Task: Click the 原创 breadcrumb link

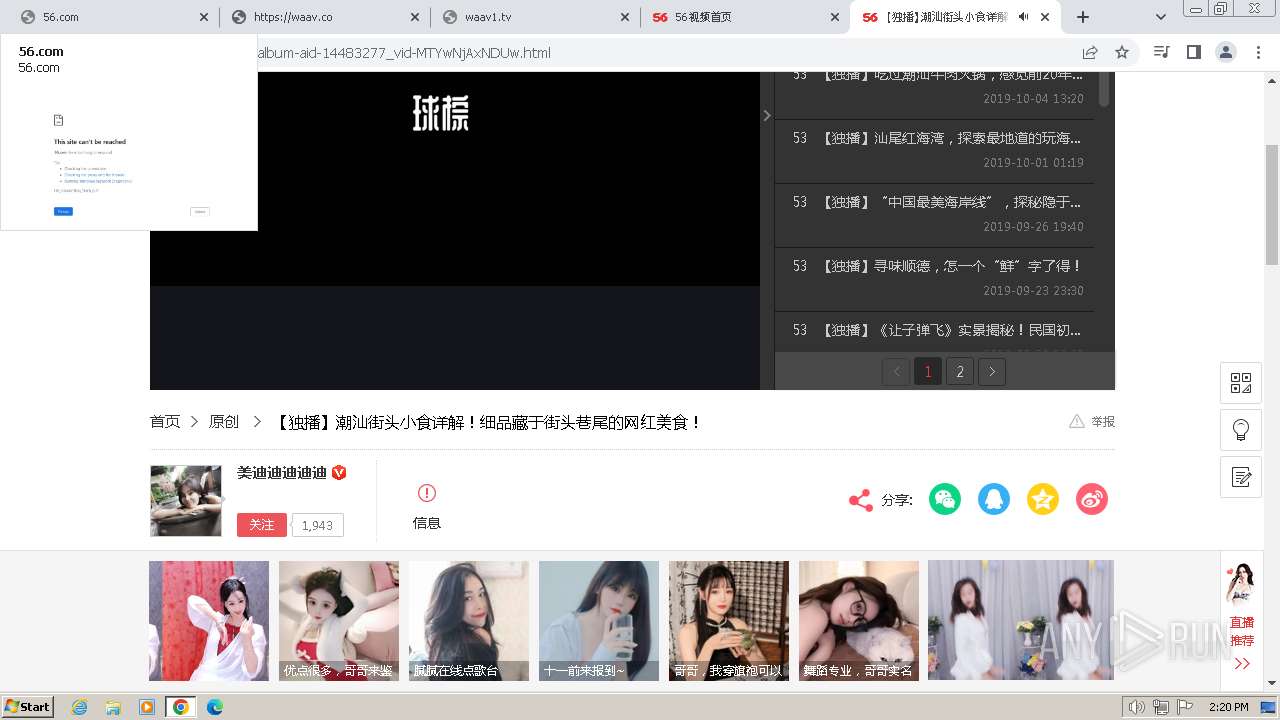Action: (224, 422)
